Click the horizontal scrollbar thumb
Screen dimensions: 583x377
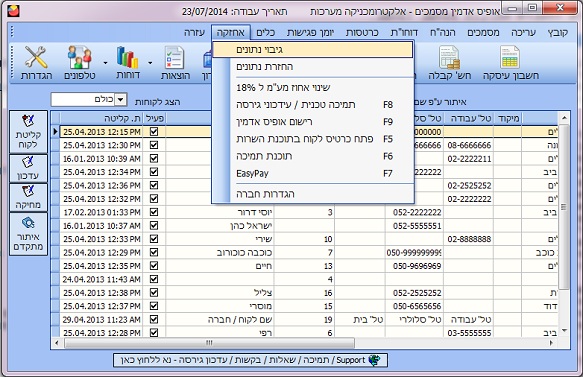click(209, 343)
